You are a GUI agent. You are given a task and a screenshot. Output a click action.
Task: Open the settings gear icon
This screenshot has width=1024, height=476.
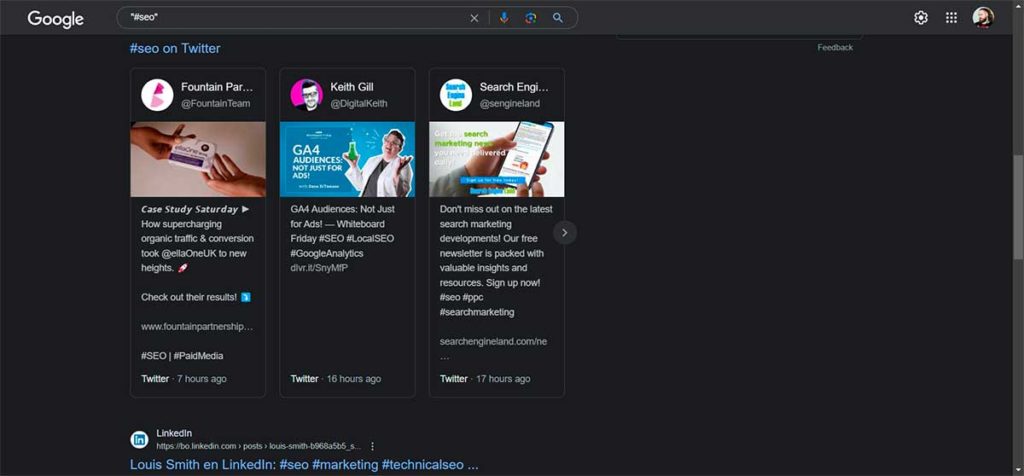921,18
